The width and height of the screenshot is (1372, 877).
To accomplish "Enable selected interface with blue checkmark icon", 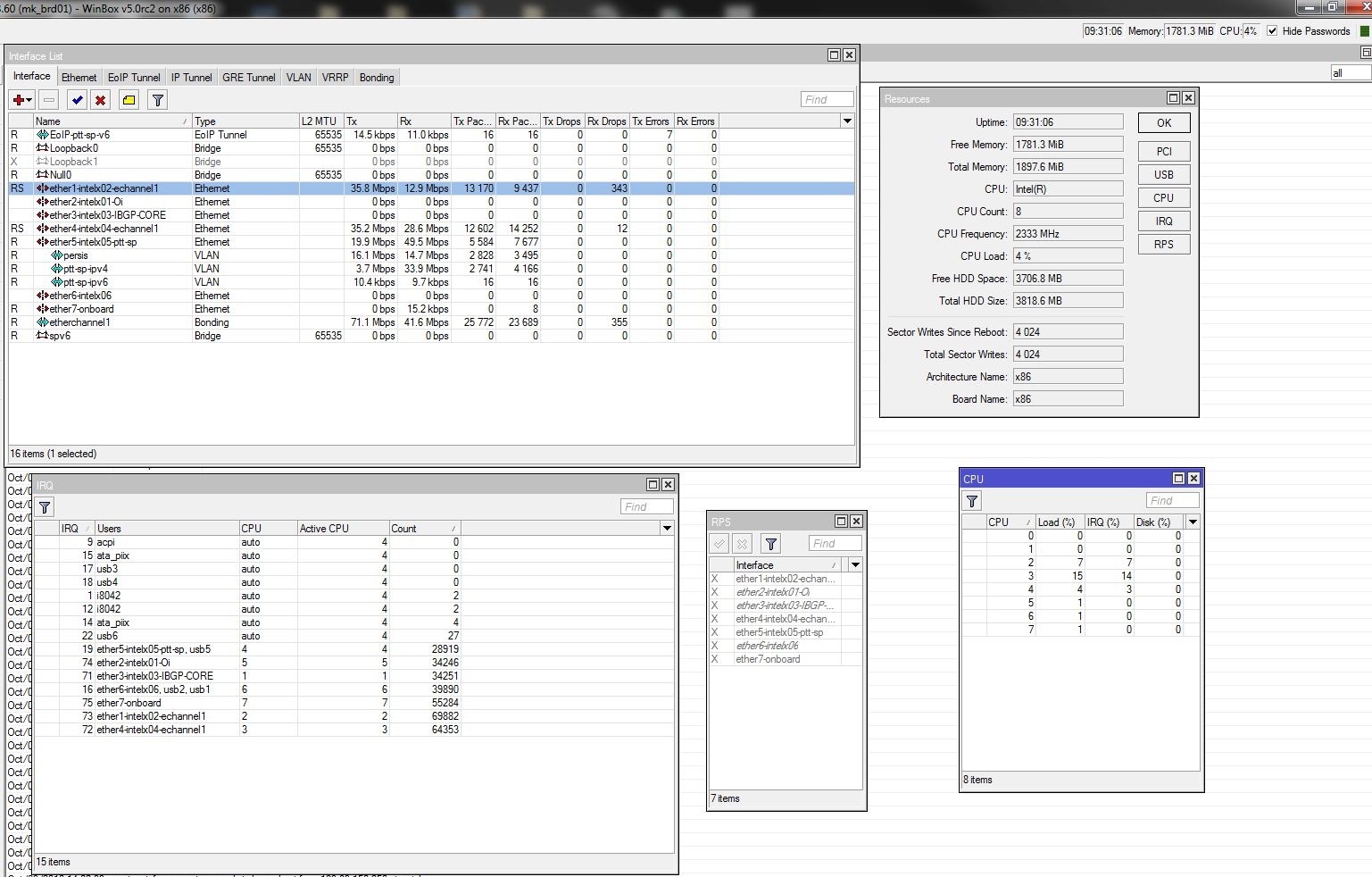I will pos(77,100).
